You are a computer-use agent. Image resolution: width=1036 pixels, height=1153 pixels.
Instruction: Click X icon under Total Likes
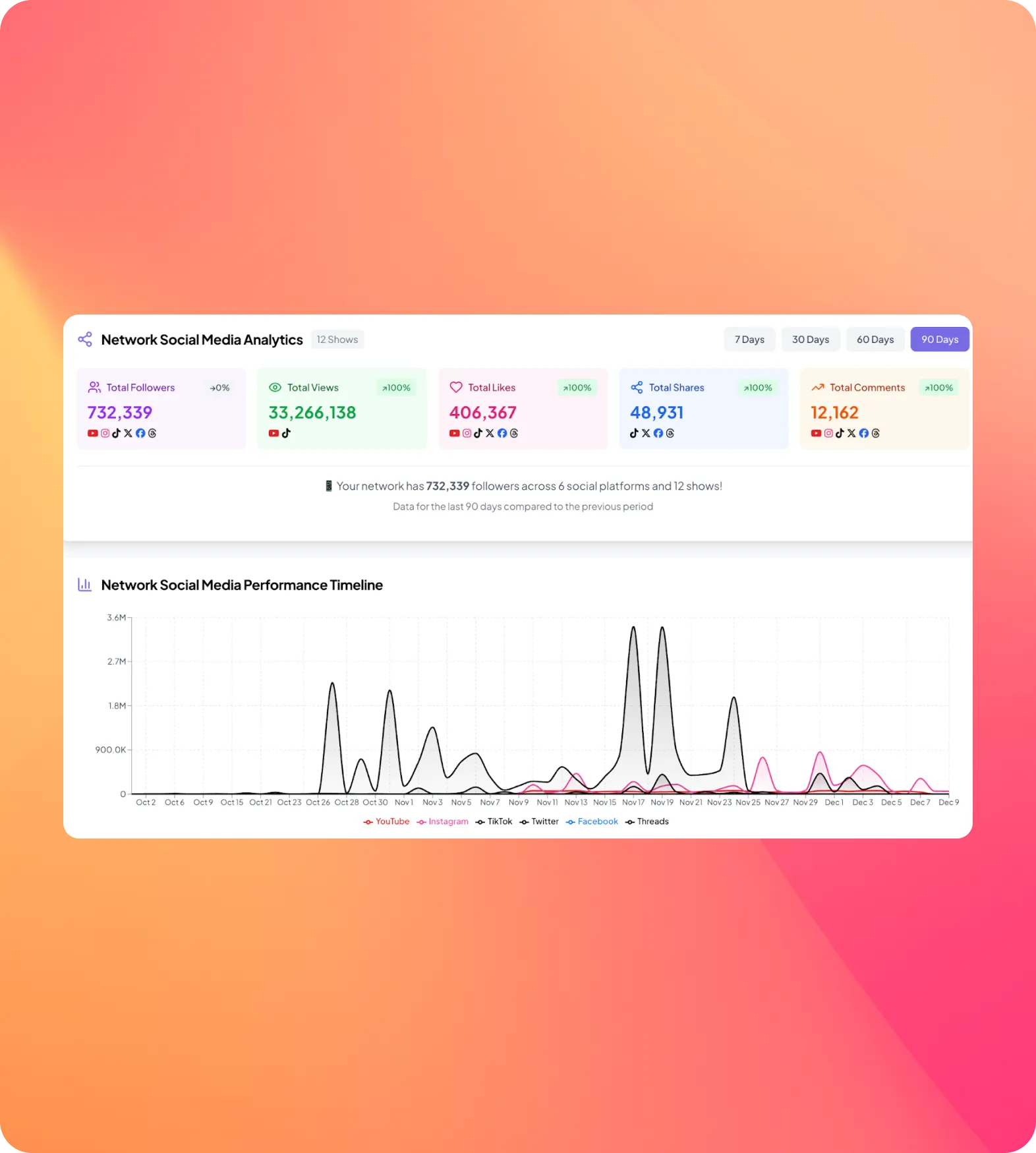pyautogui.click(x=490, y=433)
